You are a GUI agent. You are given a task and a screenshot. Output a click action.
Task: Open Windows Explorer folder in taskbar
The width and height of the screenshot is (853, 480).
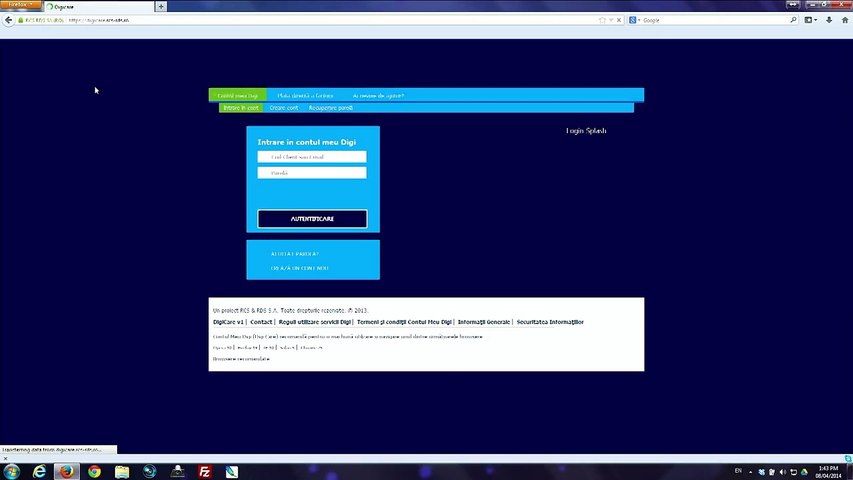[x=122, y=471]
